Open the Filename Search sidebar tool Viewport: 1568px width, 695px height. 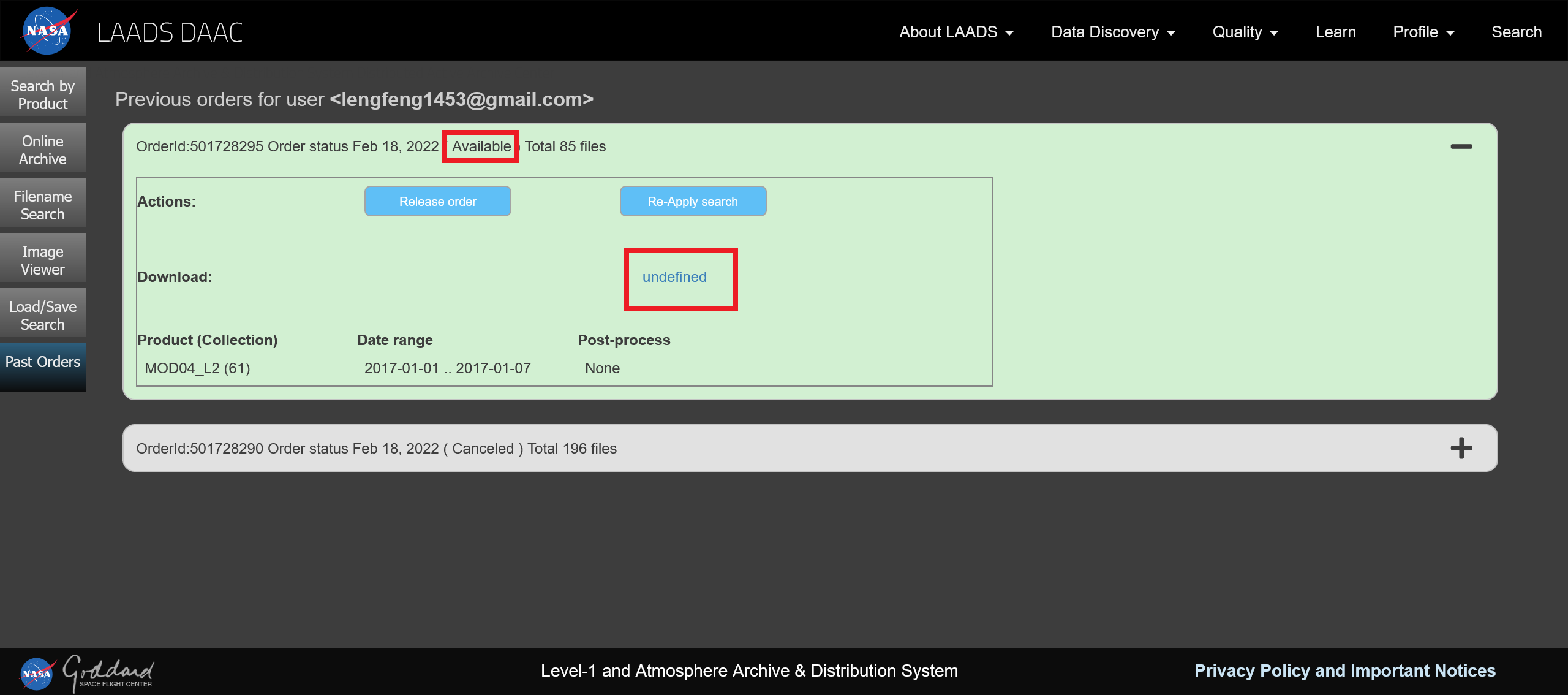42,205
